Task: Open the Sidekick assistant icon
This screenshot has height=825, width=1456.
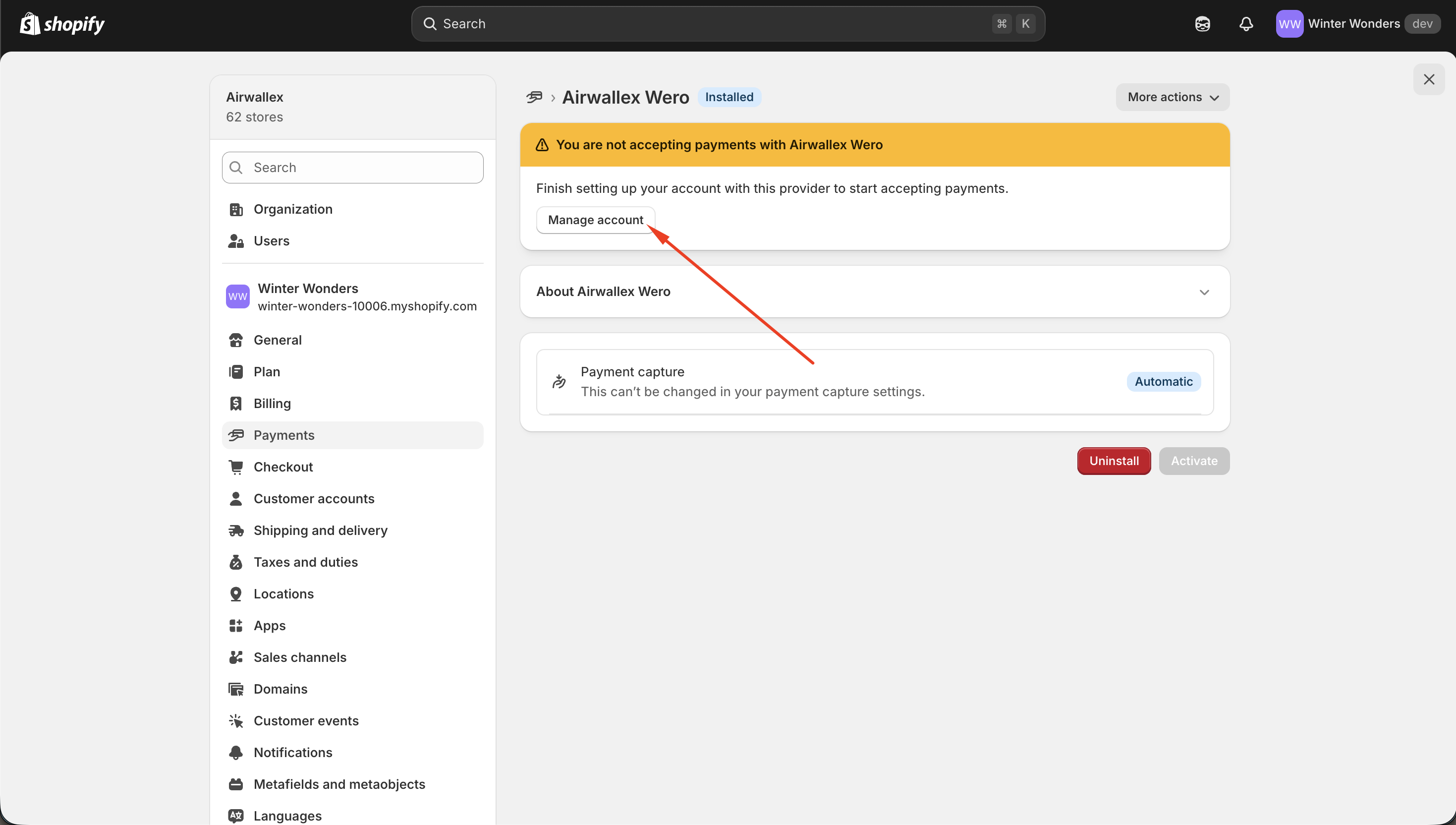Action: 1202,24
